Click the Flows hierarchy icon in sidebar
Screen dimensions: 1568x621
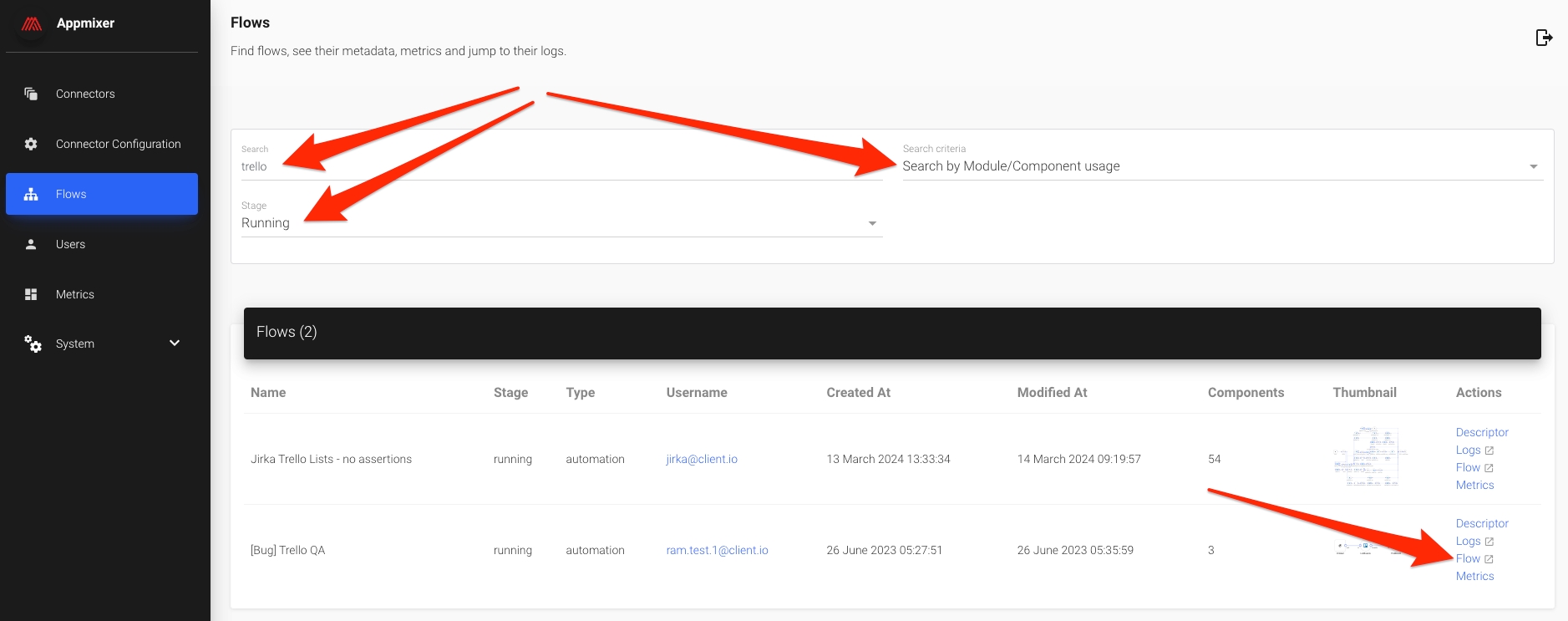(x=31, y=194)
